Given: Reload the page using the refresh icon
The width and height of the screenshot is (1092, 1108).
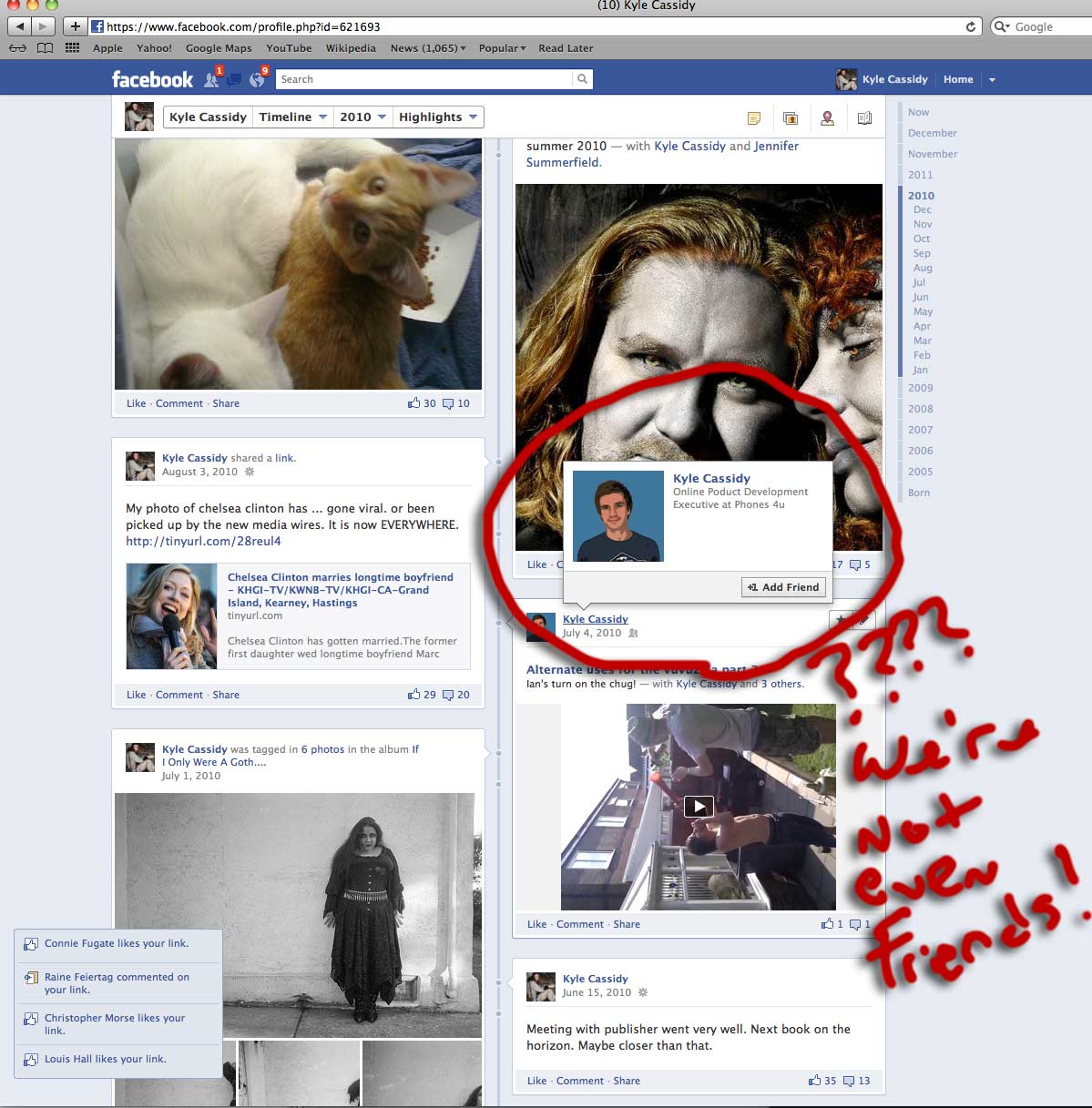Looking at the screenshot, I should (x=971, y=26).
